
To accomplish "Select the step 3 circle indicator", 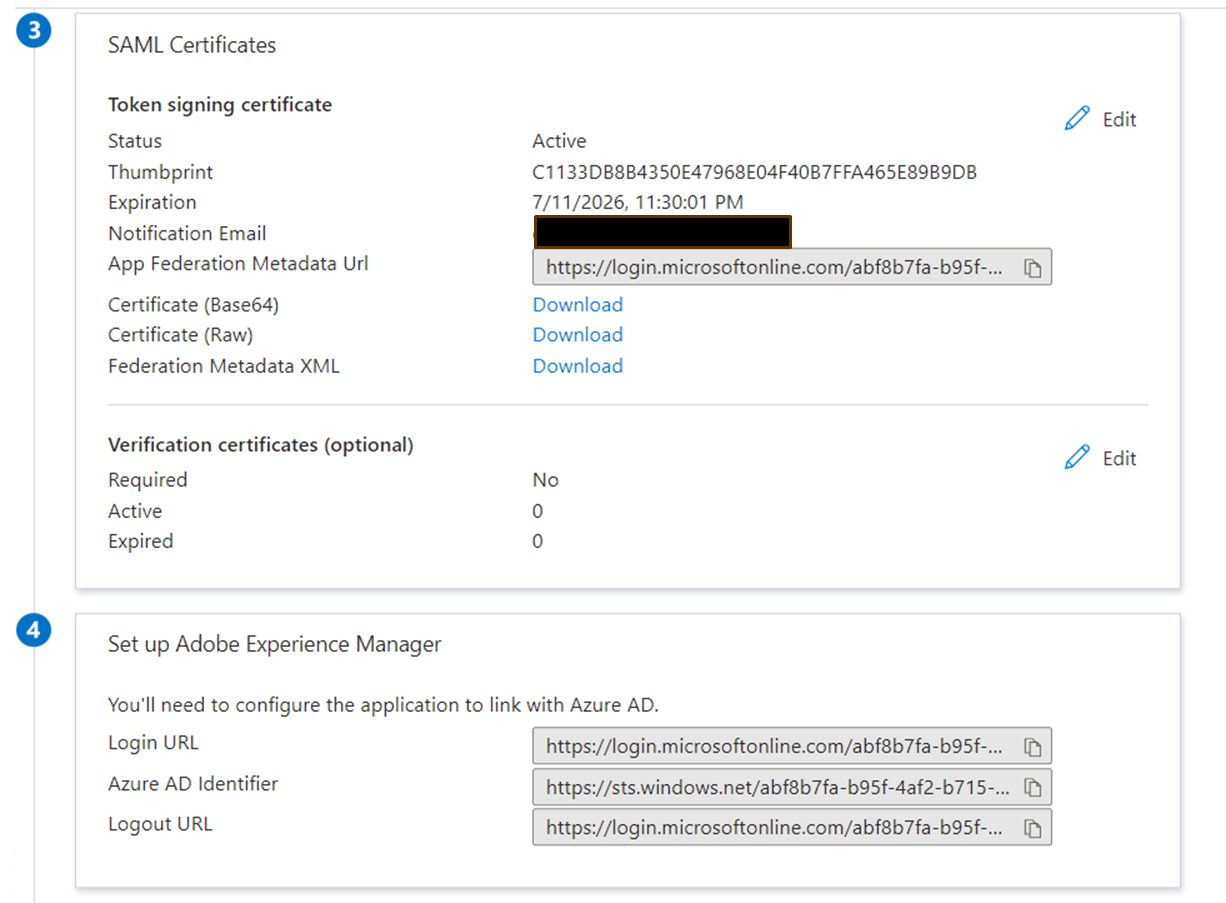I will (33, 30).
